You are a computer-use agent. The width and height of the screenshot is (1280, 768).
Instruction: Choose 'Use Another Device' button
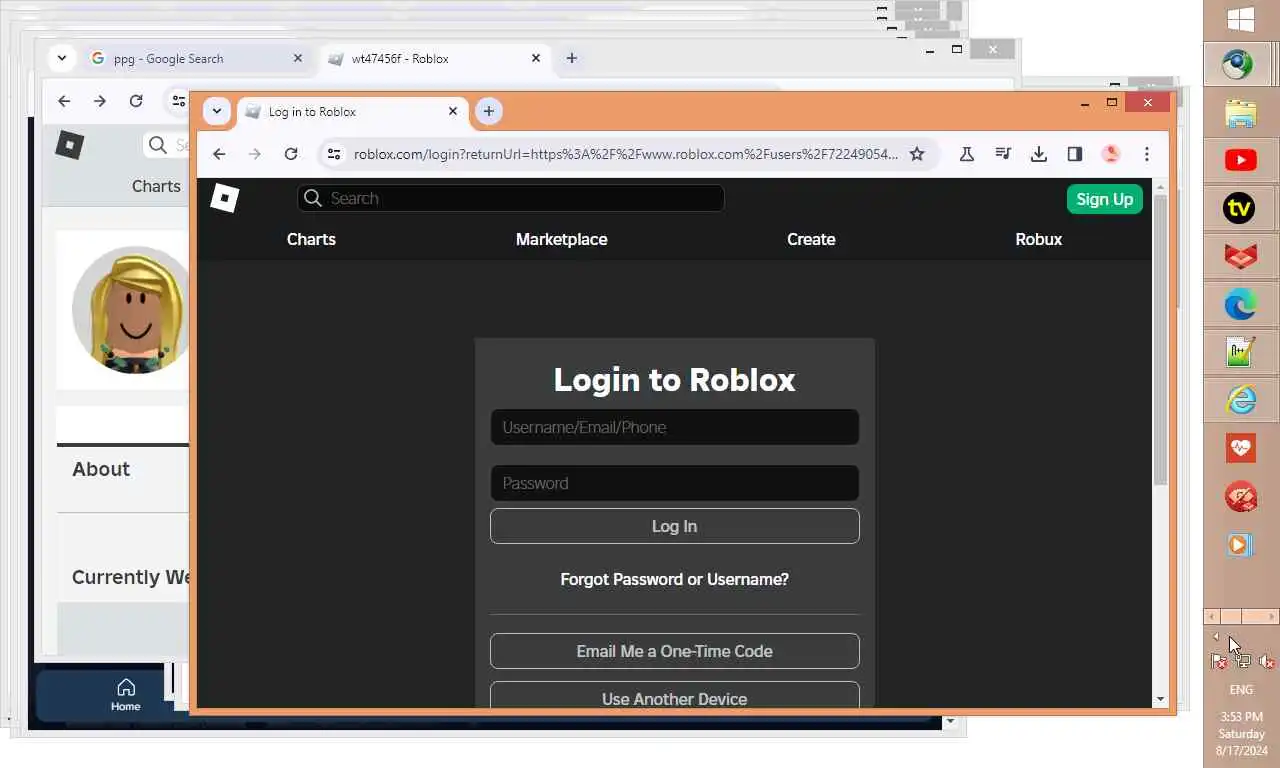tap(674, 695)
